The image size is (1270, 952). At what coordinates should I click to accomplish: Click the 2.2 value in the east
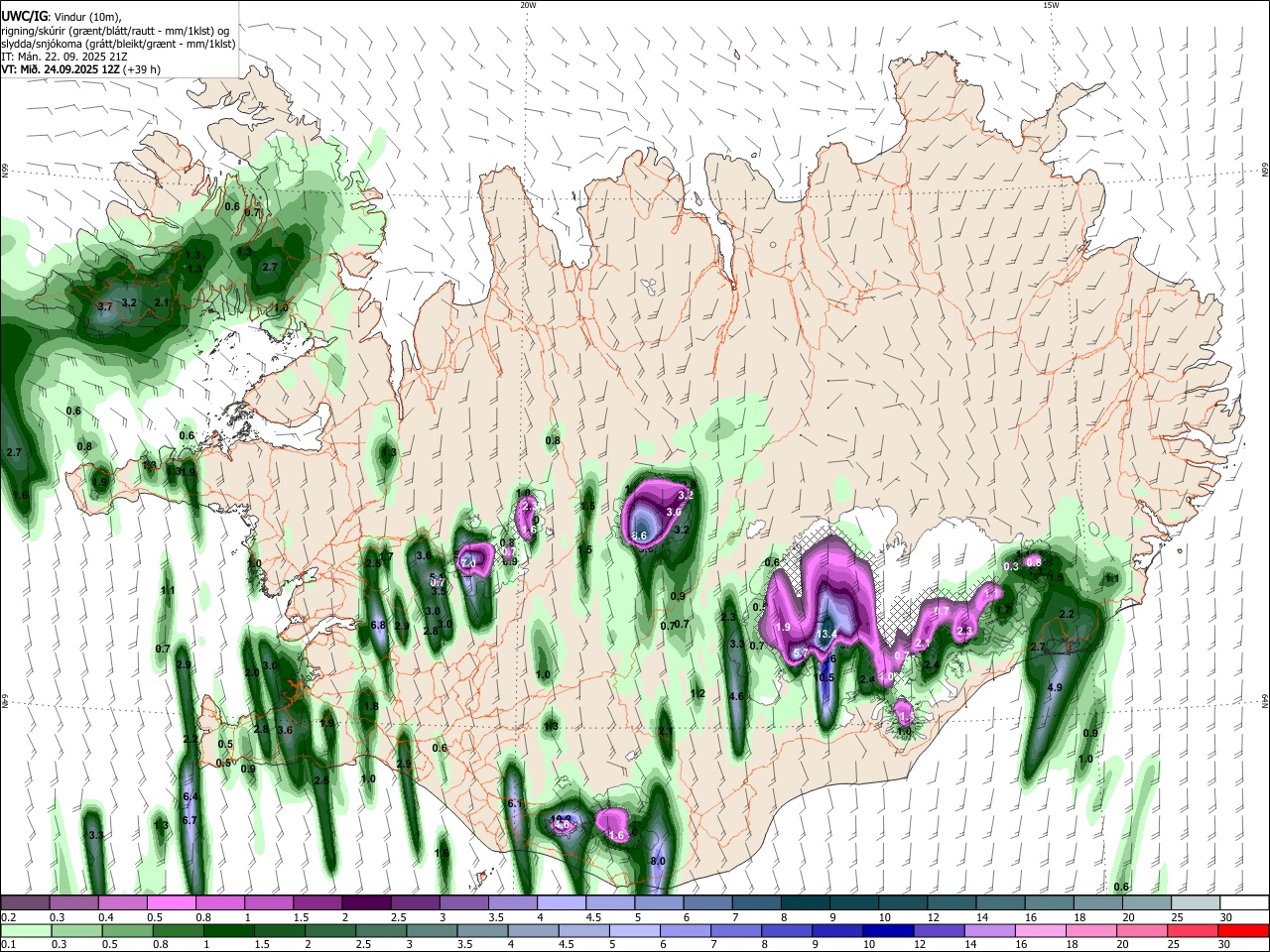coord(1067,614)
